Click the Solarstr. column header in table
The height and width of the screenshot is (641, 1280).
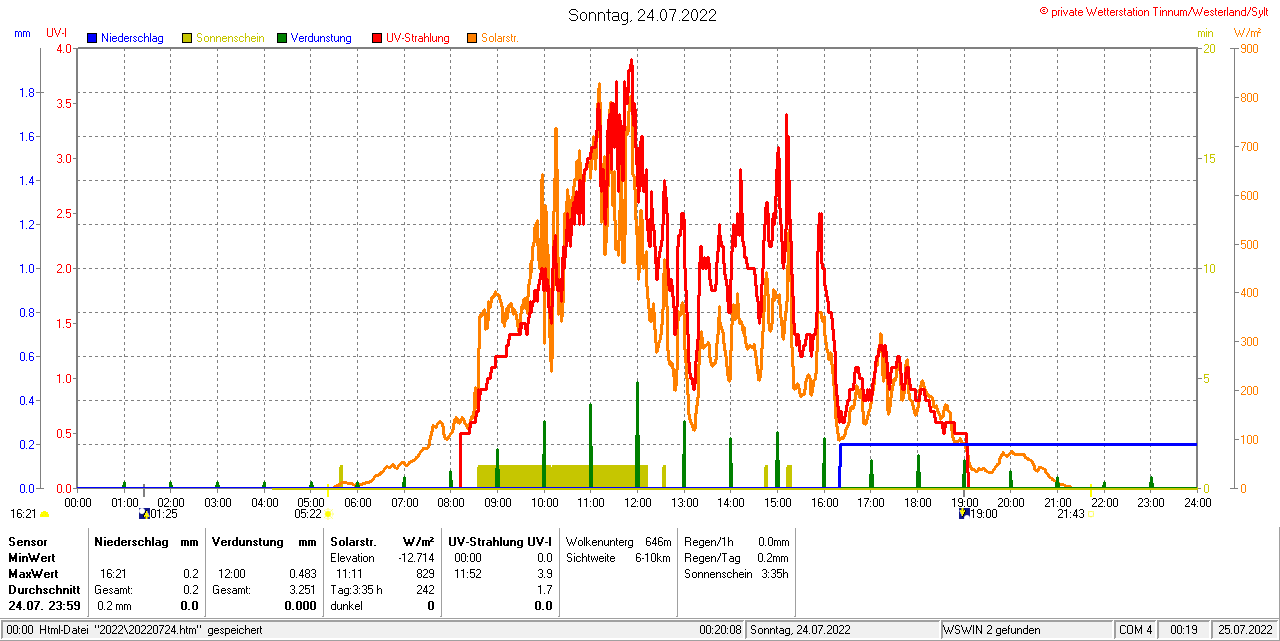[352, 541]
